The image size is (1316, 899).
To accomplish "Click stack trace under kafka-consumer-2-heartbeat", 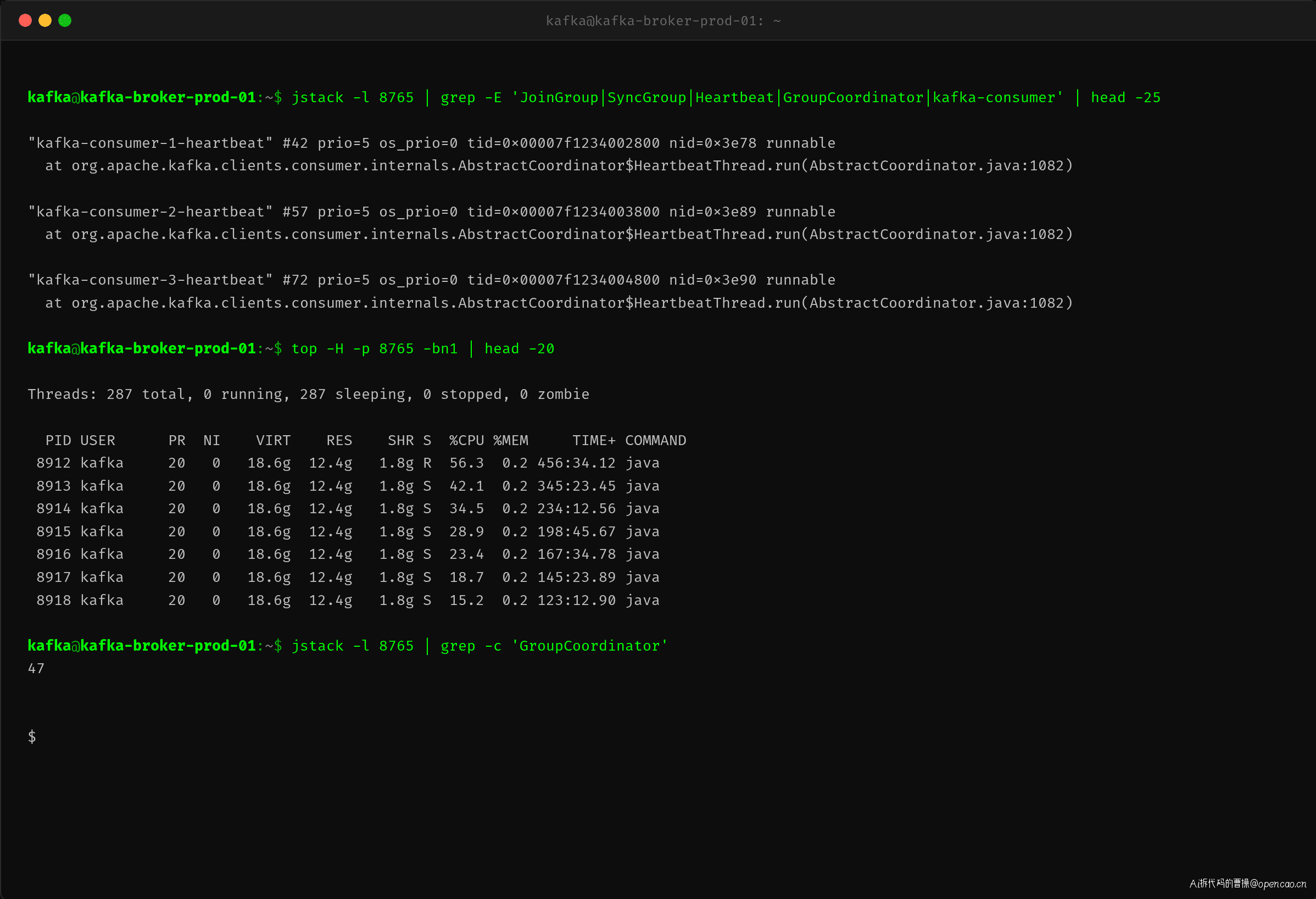I will [x=559, y=234].
